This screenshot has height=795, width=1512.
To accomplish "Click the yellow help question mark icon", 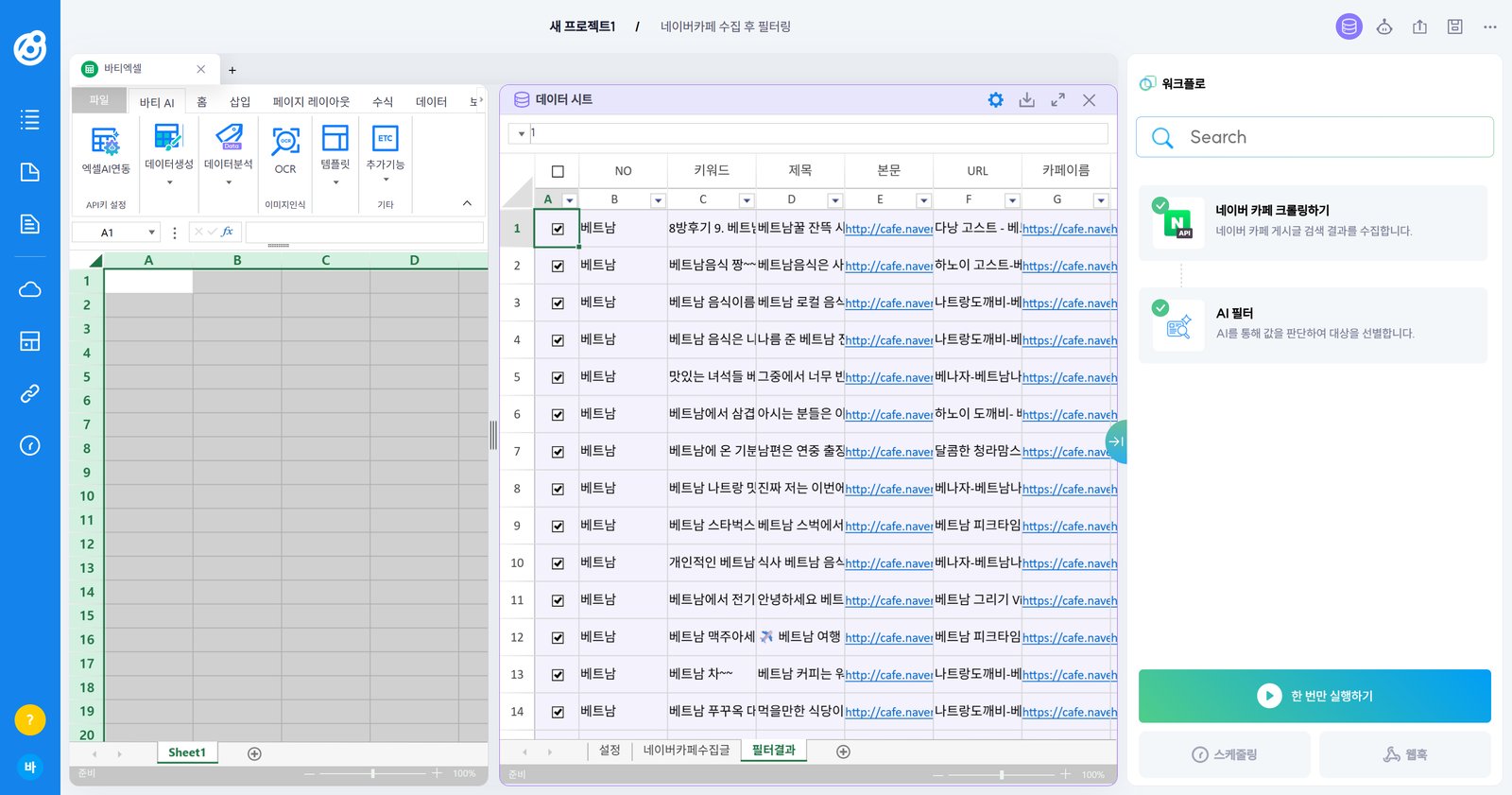I will [30, 720].
